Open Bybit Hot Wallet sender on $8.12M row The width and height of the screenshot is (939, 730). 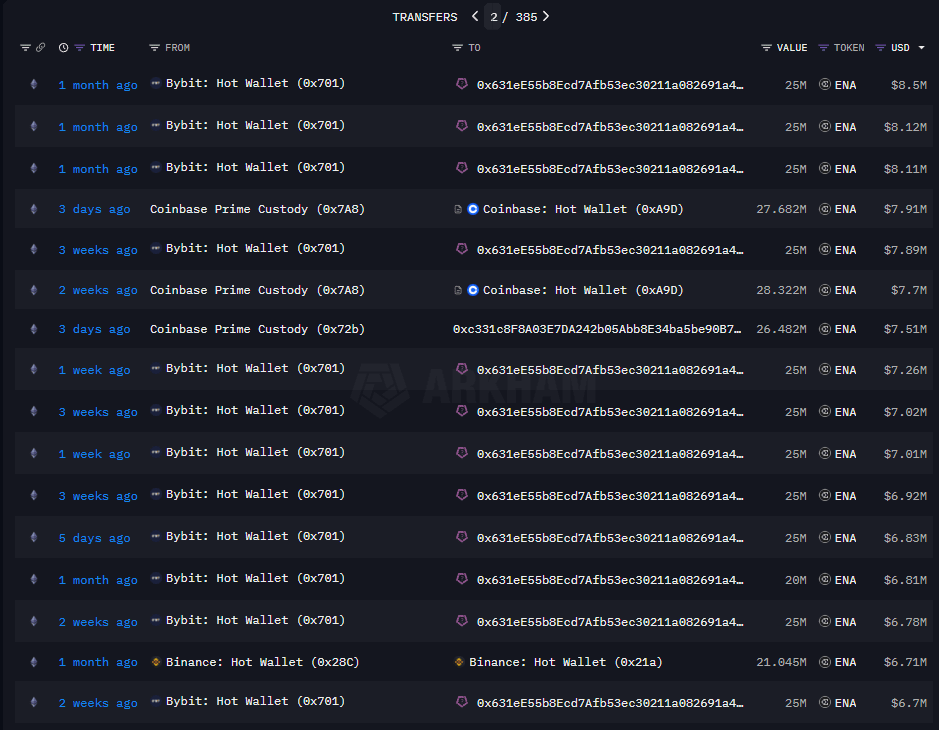256,125
